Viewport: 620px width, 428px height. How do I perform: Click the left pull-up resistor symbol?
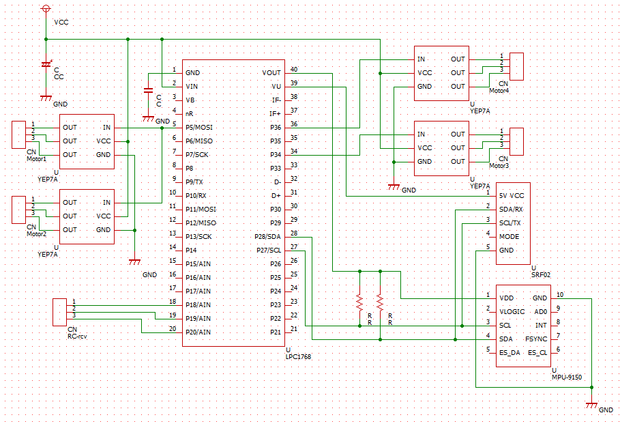[358, 300]
